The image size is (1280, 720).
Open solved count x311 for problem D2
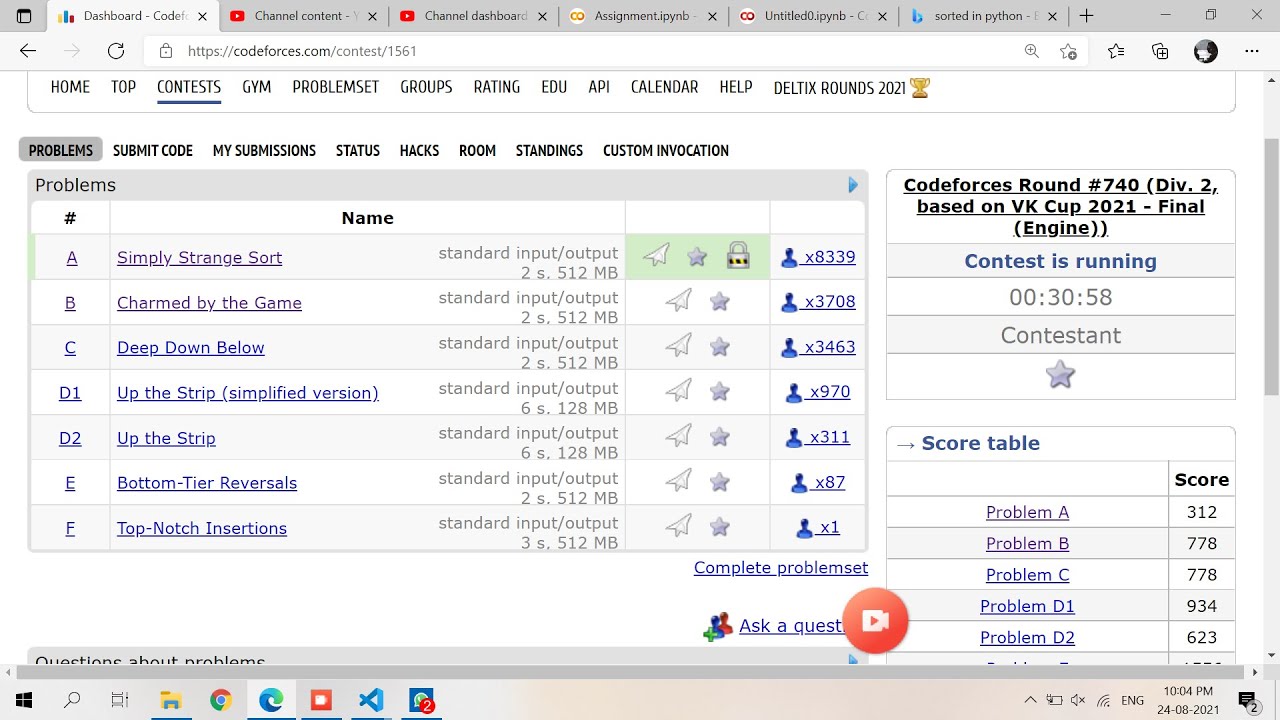[818, 437]
